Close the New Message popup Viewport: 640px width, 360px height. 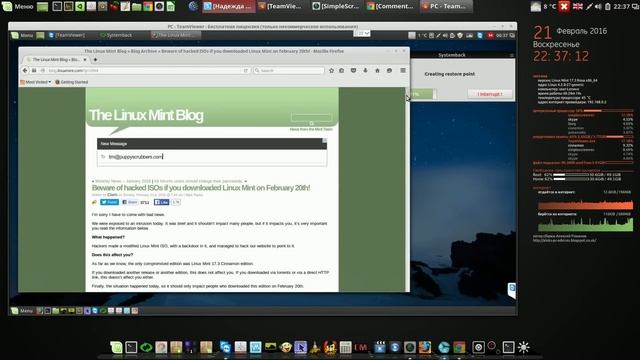[324, 140]
